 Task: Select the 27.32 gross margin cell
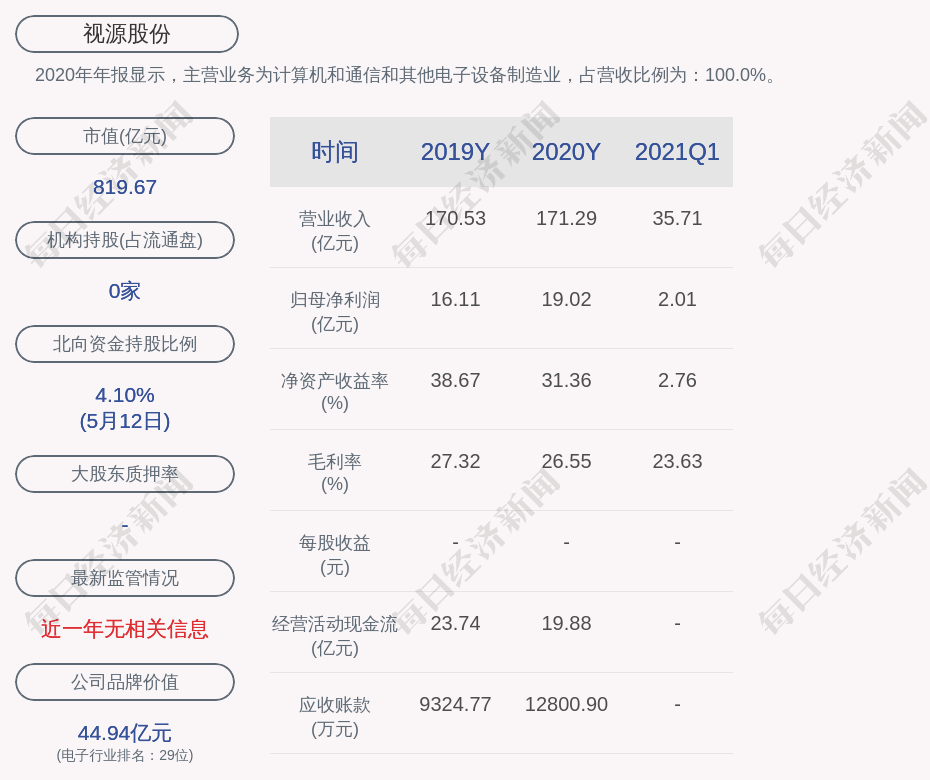(455, 461)
